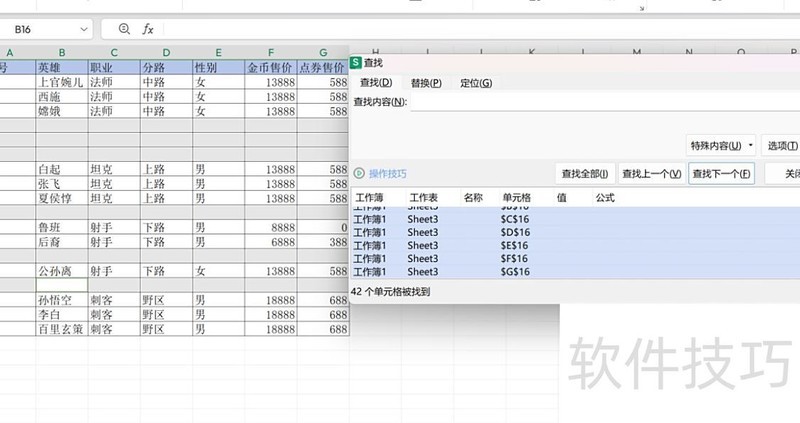Open the 特殊内容 dropdown
Viewport: 800px width, 423px height.
pos(720,146)
